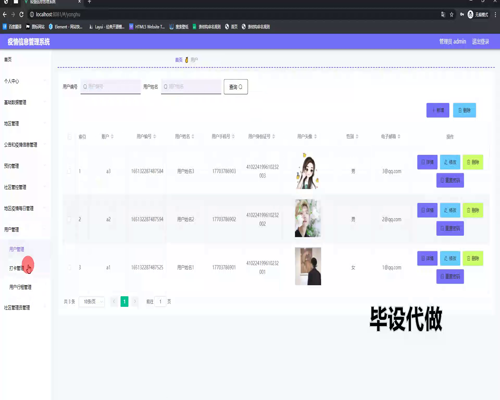Open the HTML5 Website bookmark
The image size is (500, 400).
coord(147,27)
